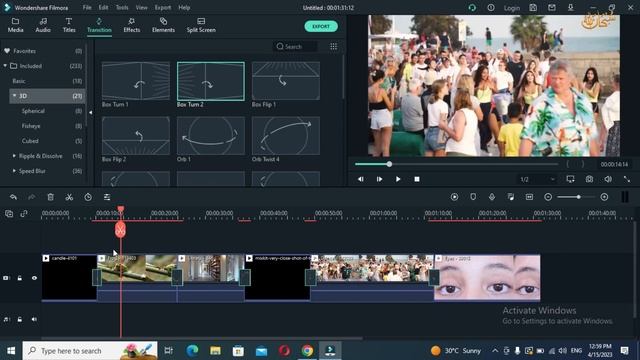Image resolution: width=640 pixels, height=360 pixels.
Task: Open the Help menu
Action: (184, 7)
